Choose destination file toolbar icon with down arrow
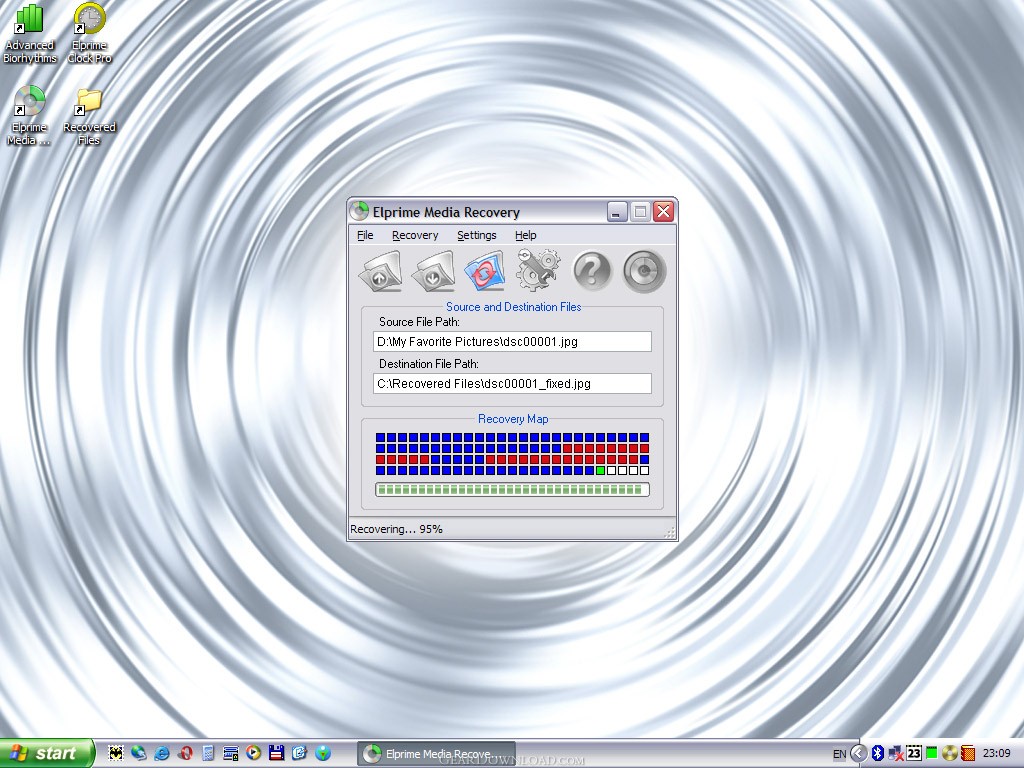The width and height of the screenshot is (1024, 768). click(x=433, y=271)
